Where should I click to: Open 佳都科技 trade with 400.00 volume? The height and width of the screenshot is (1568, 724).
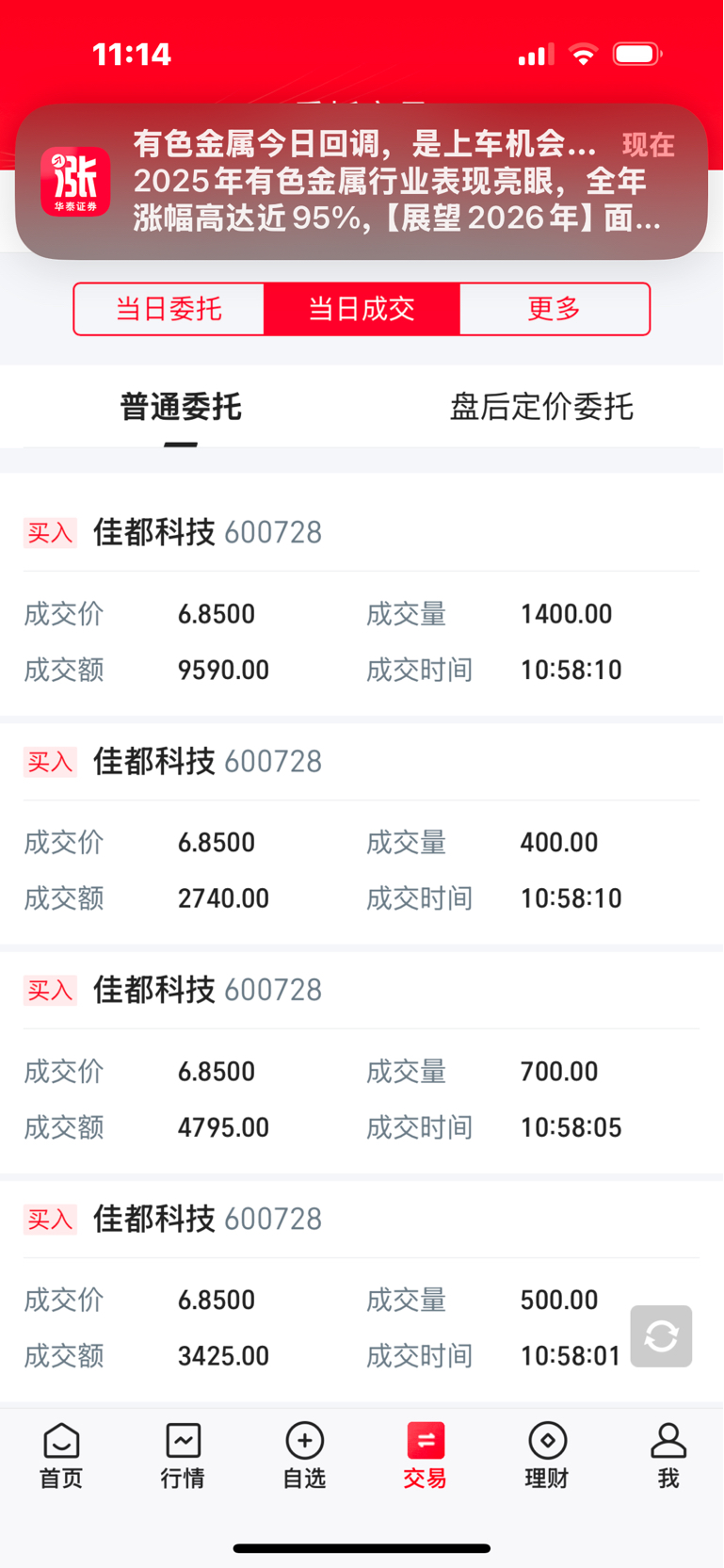[362, 869]
